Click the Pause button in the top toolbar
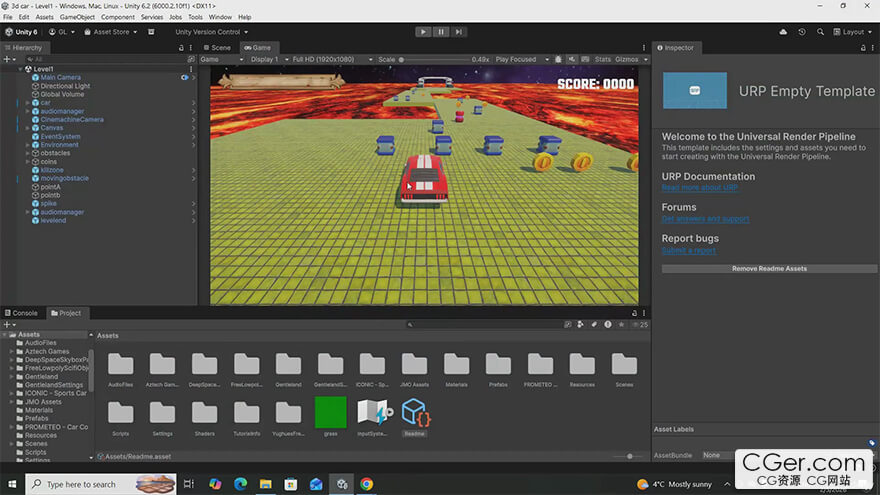Viewport: 880px width, 495px height. click(x=440, y=32)
